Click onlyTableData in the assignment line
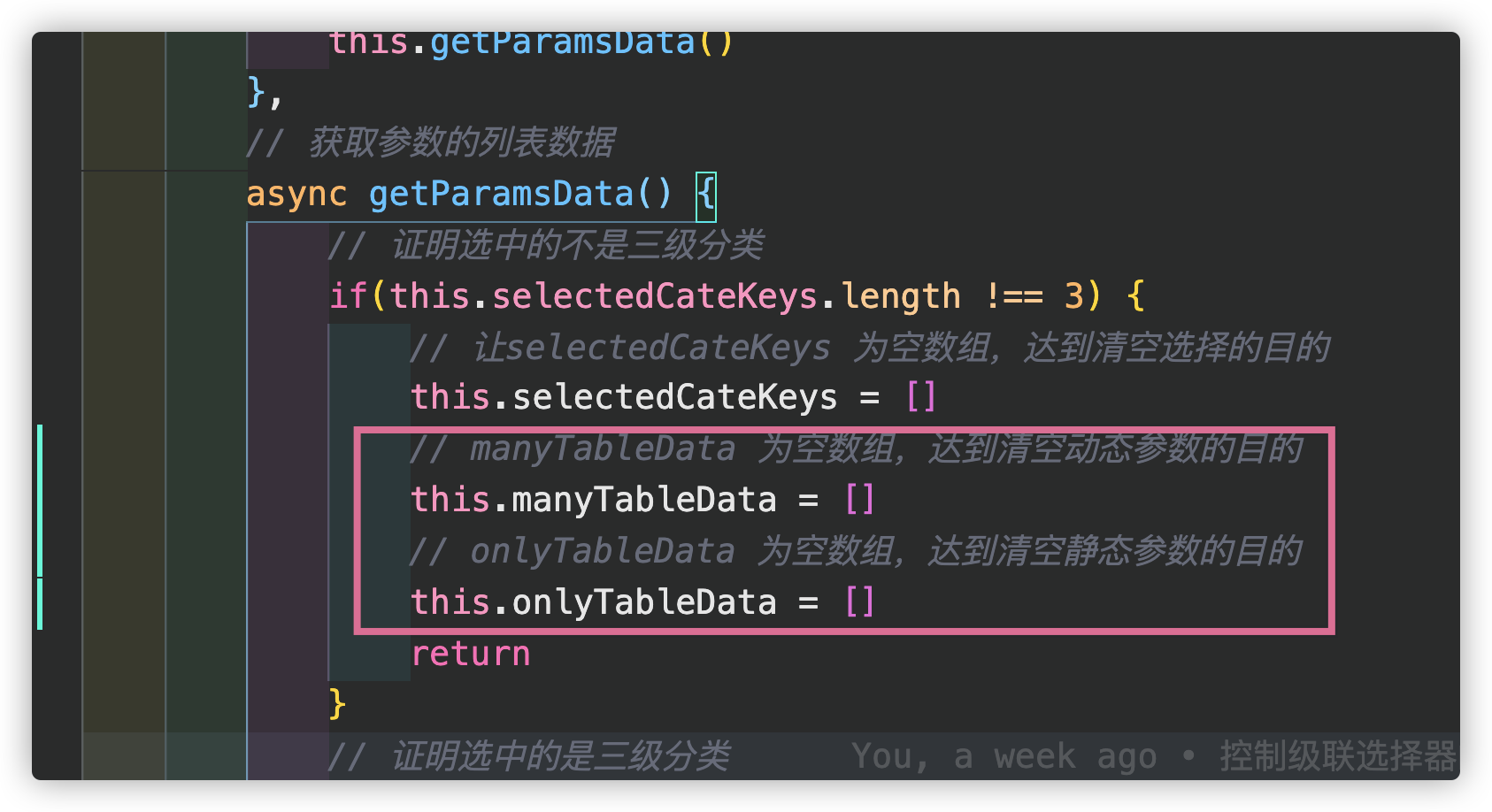 point(643,602)
